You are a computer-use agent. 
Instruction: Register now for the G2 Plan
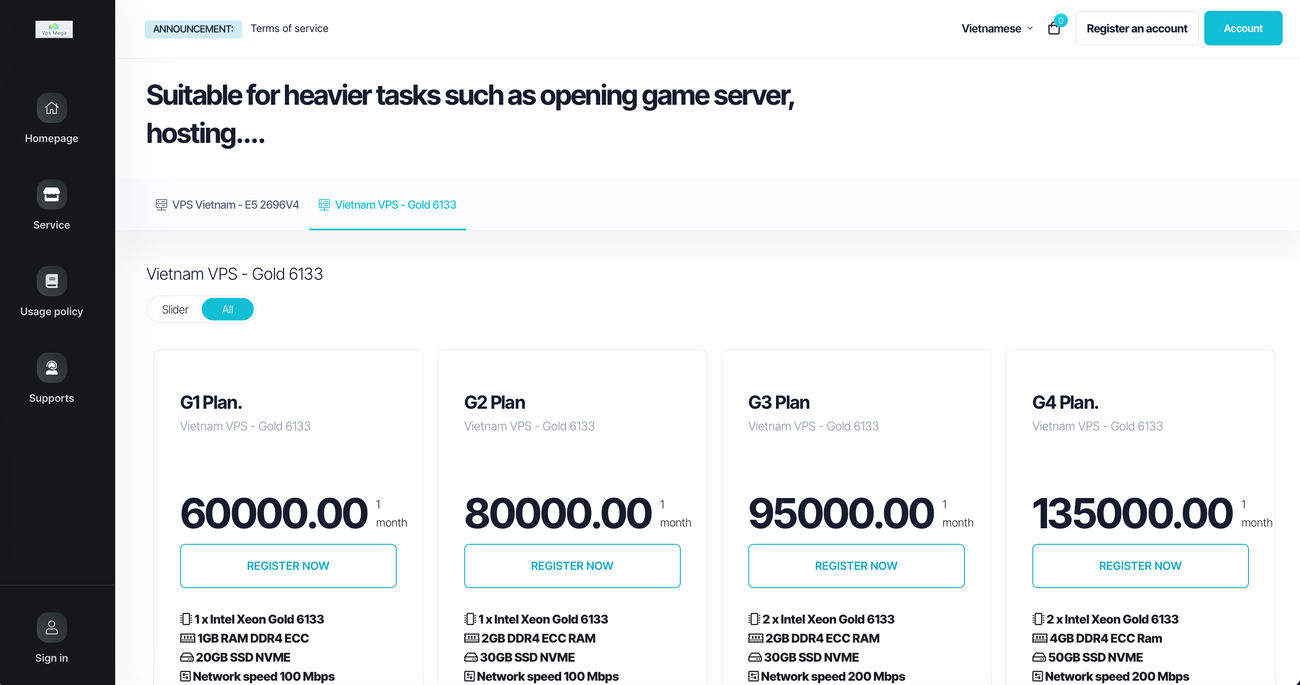coord(572,566)
